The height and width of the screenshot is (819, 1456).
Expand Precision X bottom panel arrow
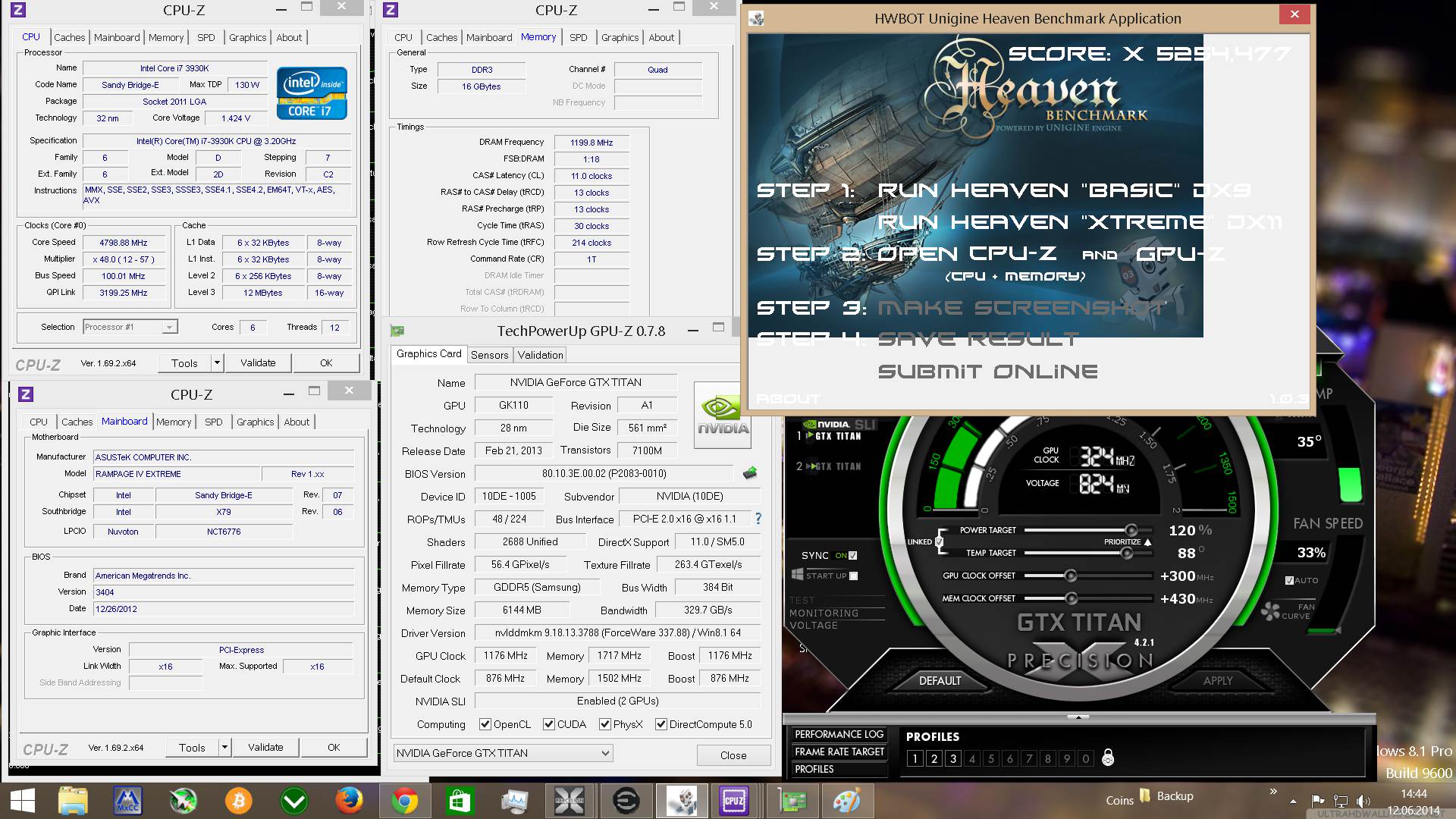click(1078, 717)
